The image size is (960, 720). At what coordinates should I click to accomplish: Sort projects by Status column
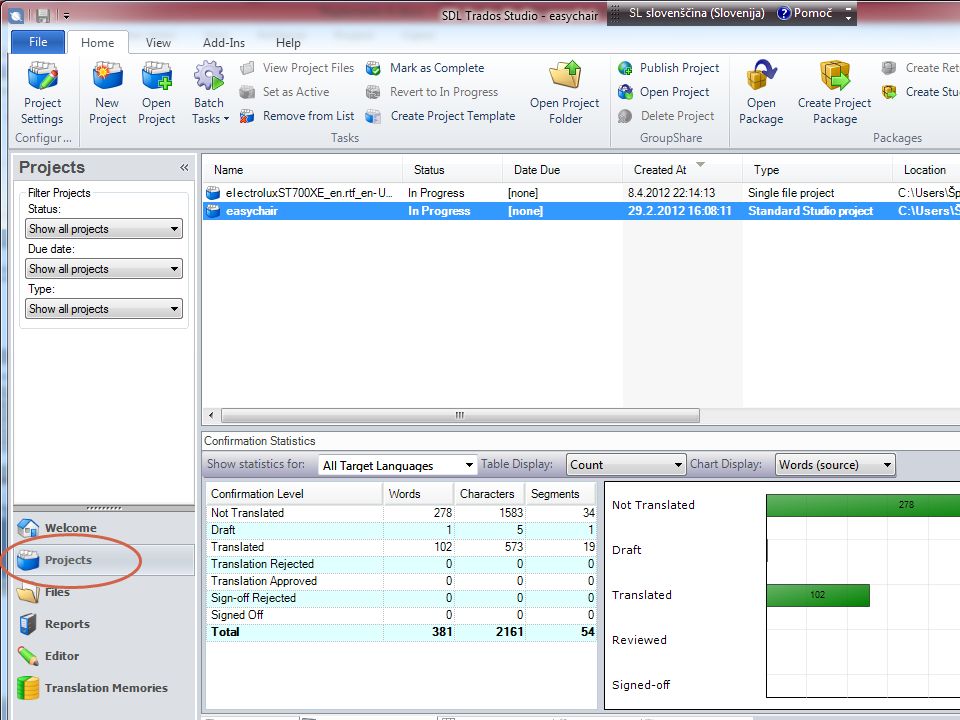452,170
